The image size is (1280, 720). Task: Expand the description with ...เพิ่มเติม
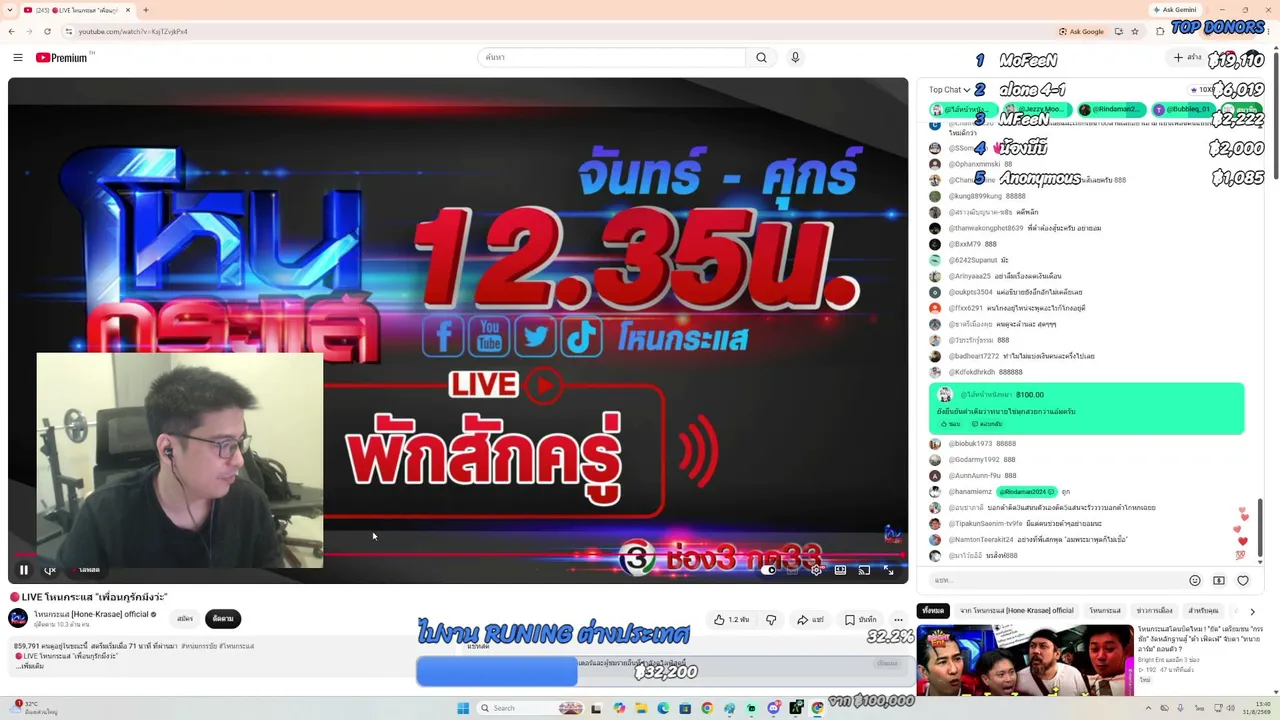(30, 666)
